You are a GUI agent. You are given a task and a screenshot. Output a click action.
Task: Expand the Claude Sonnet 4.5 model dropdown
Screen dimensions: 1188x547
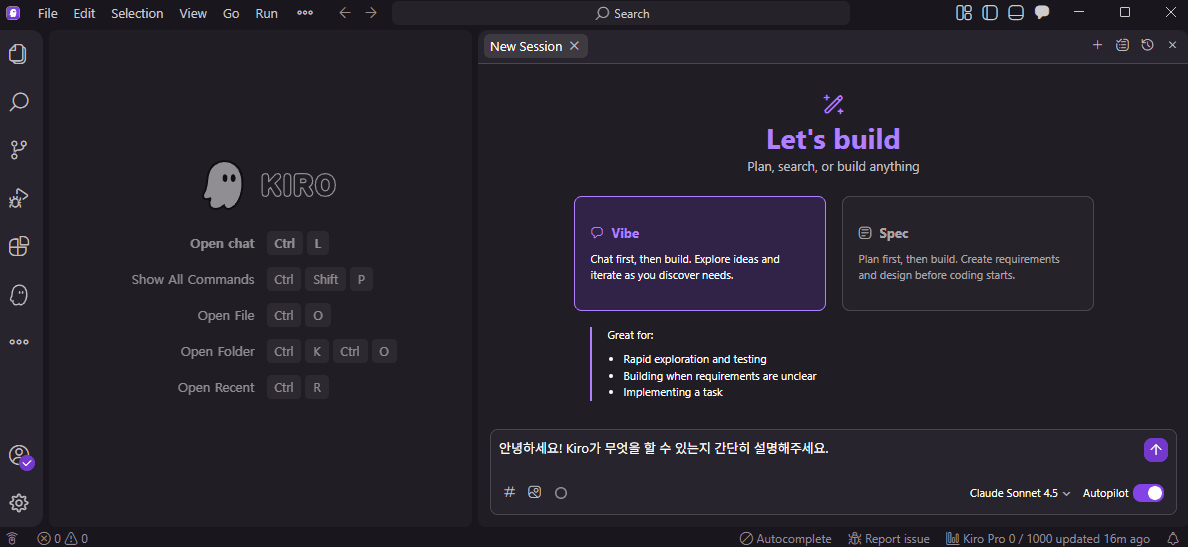point(1019,493)
